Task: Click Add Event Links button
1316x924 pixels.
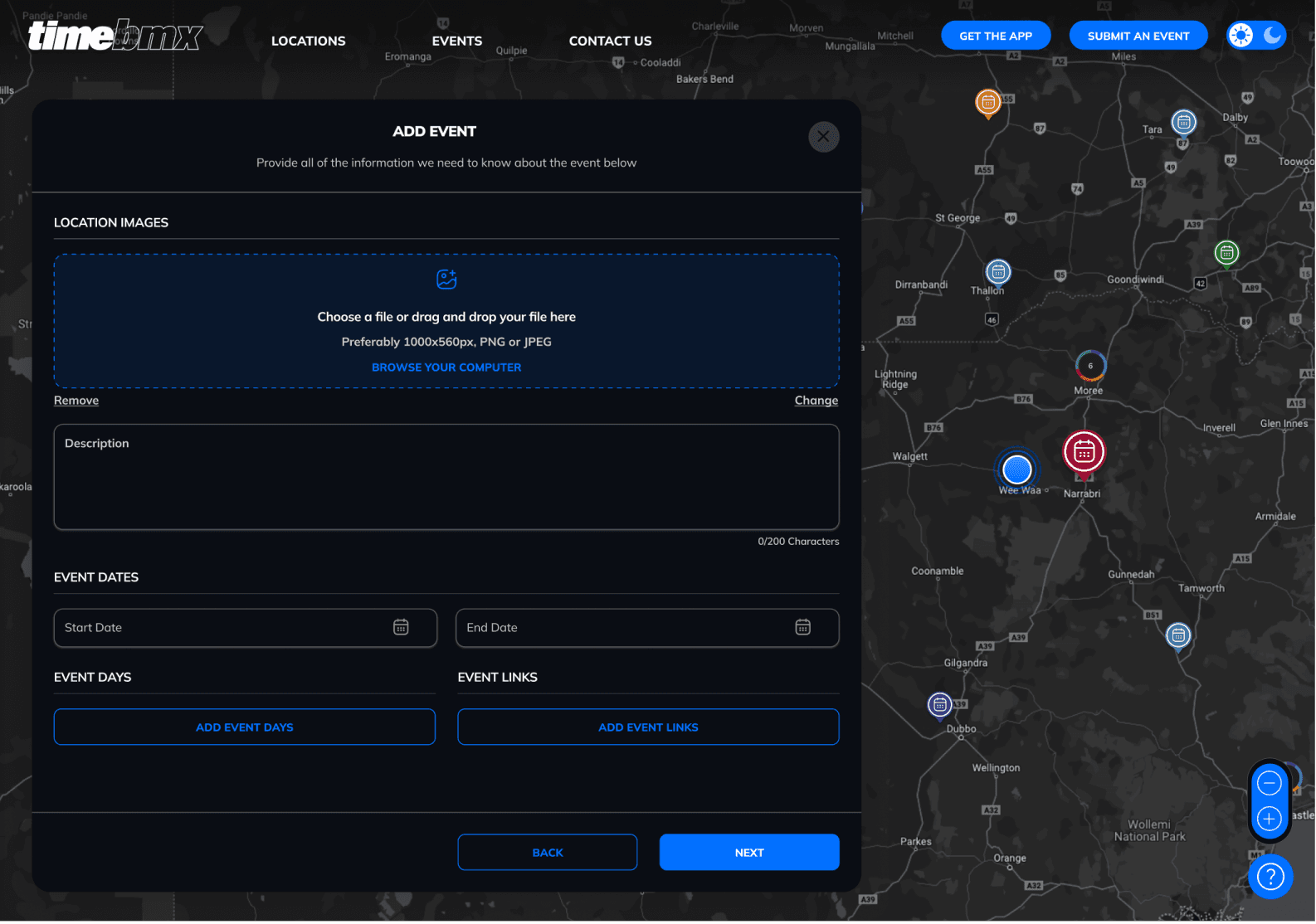Action: coord(648,727)
